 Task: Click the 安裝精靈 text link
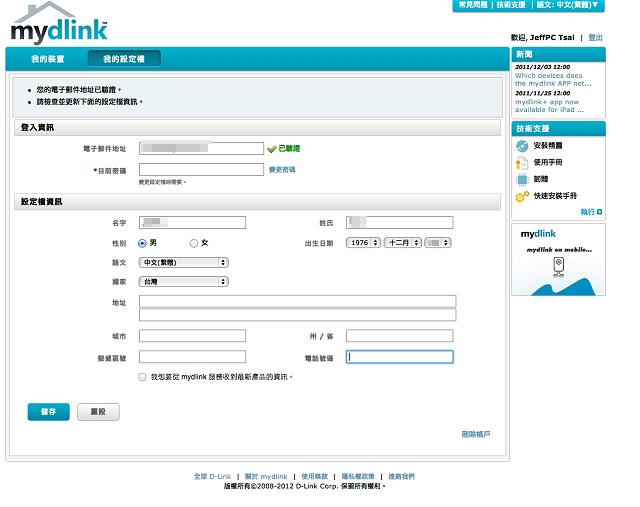point(548,146)
